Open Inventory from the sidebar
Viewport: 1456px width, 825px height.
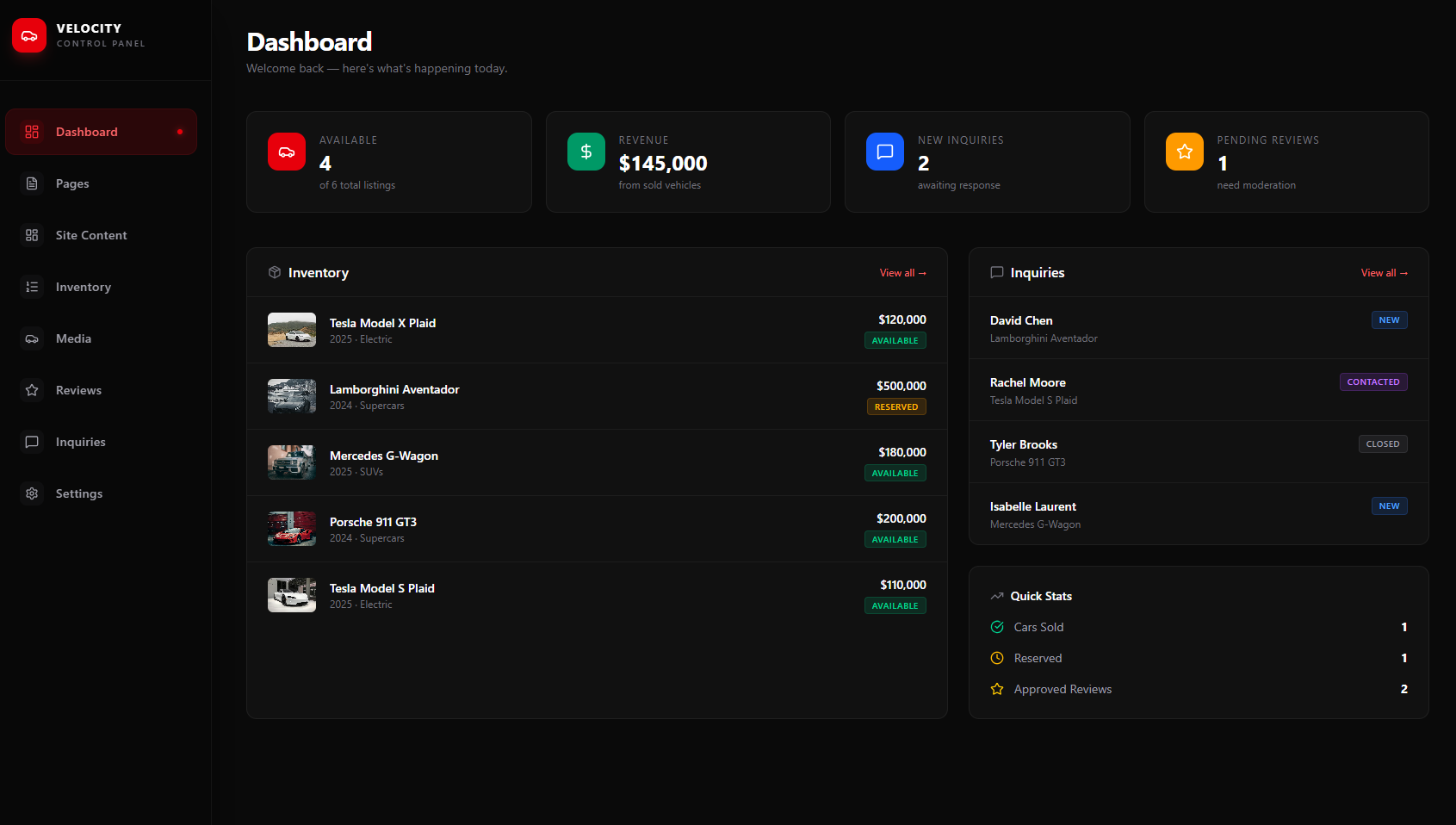click(83, 287)
